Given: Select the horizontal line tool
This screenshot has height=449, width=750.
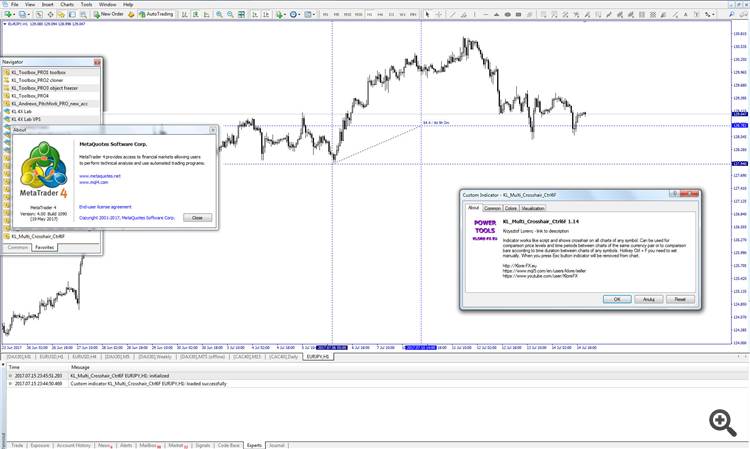Looking at the screenshot, I should tap(485, 14).
